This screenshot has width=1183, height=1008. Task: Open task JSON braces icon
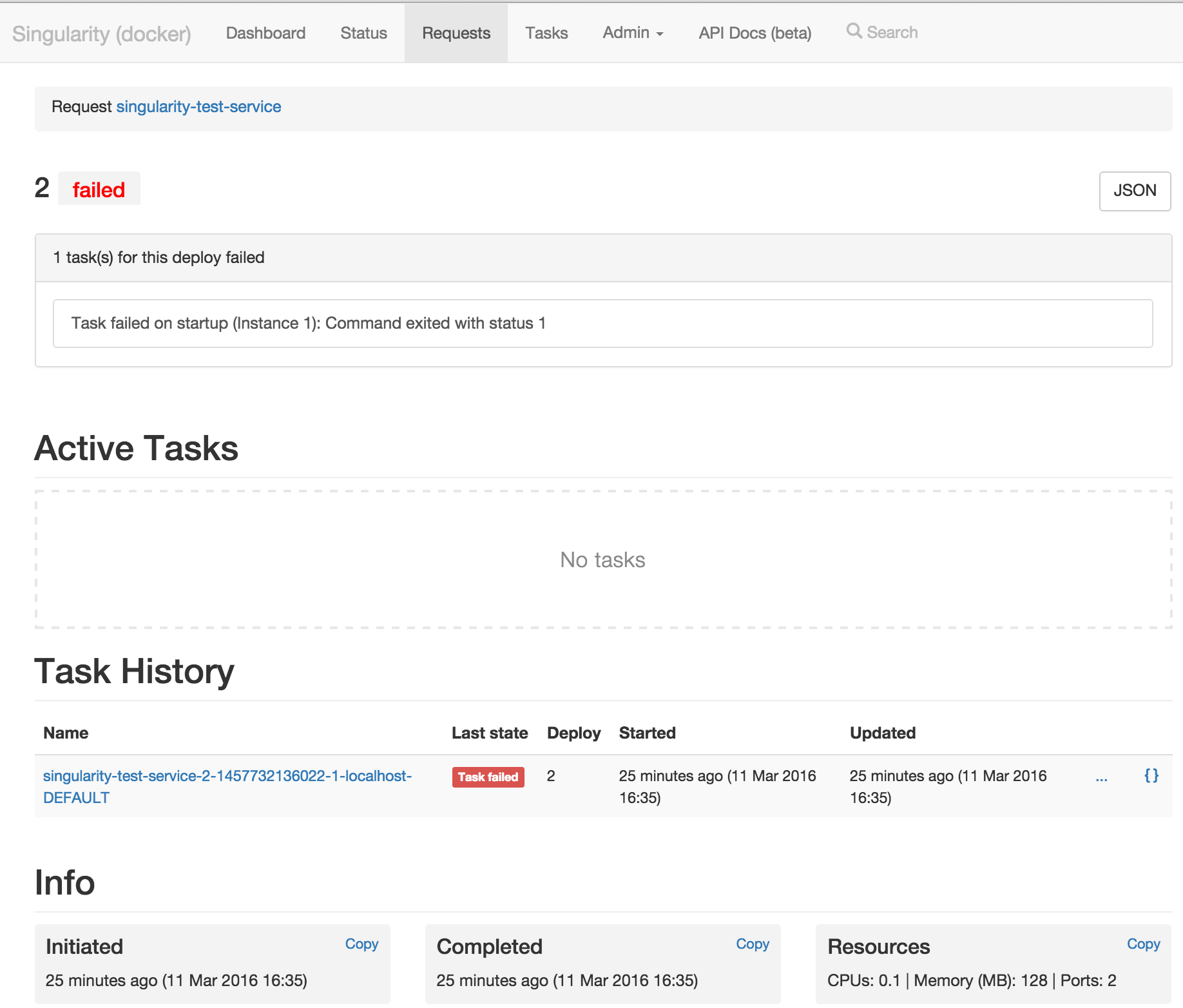point(1151,775)
